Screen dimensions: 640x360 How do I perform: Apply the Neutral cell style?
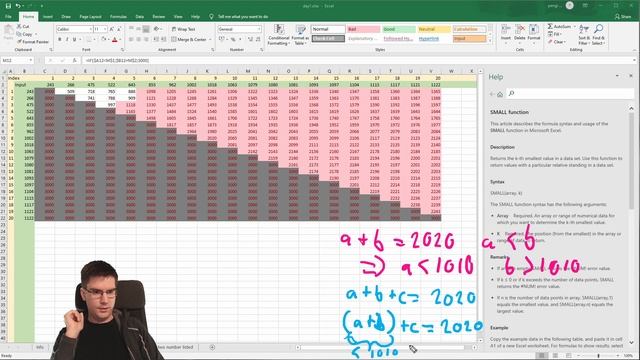point(434,29)
